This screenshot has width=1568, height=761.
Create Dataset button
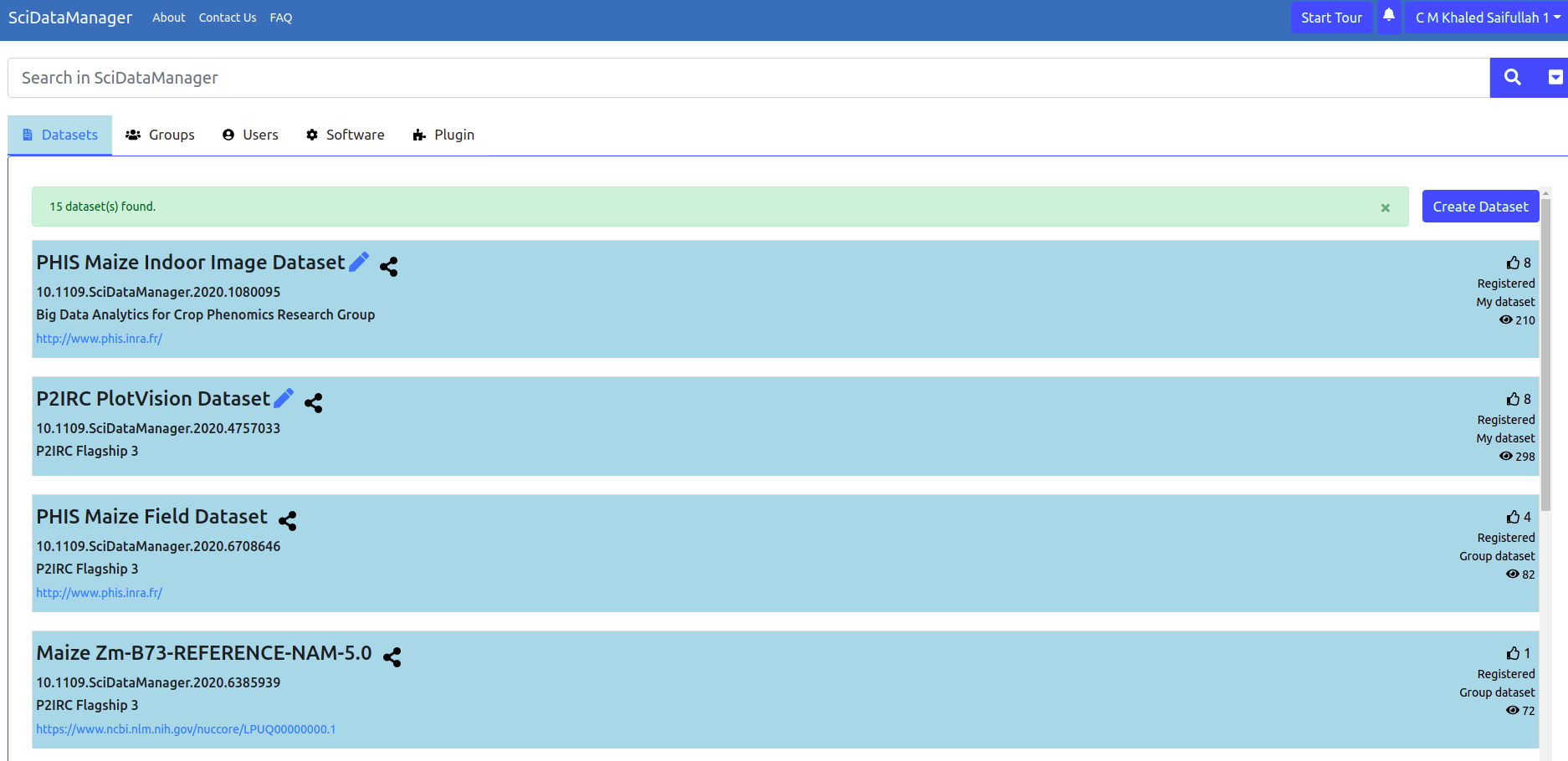click(x=1480, y=207)
